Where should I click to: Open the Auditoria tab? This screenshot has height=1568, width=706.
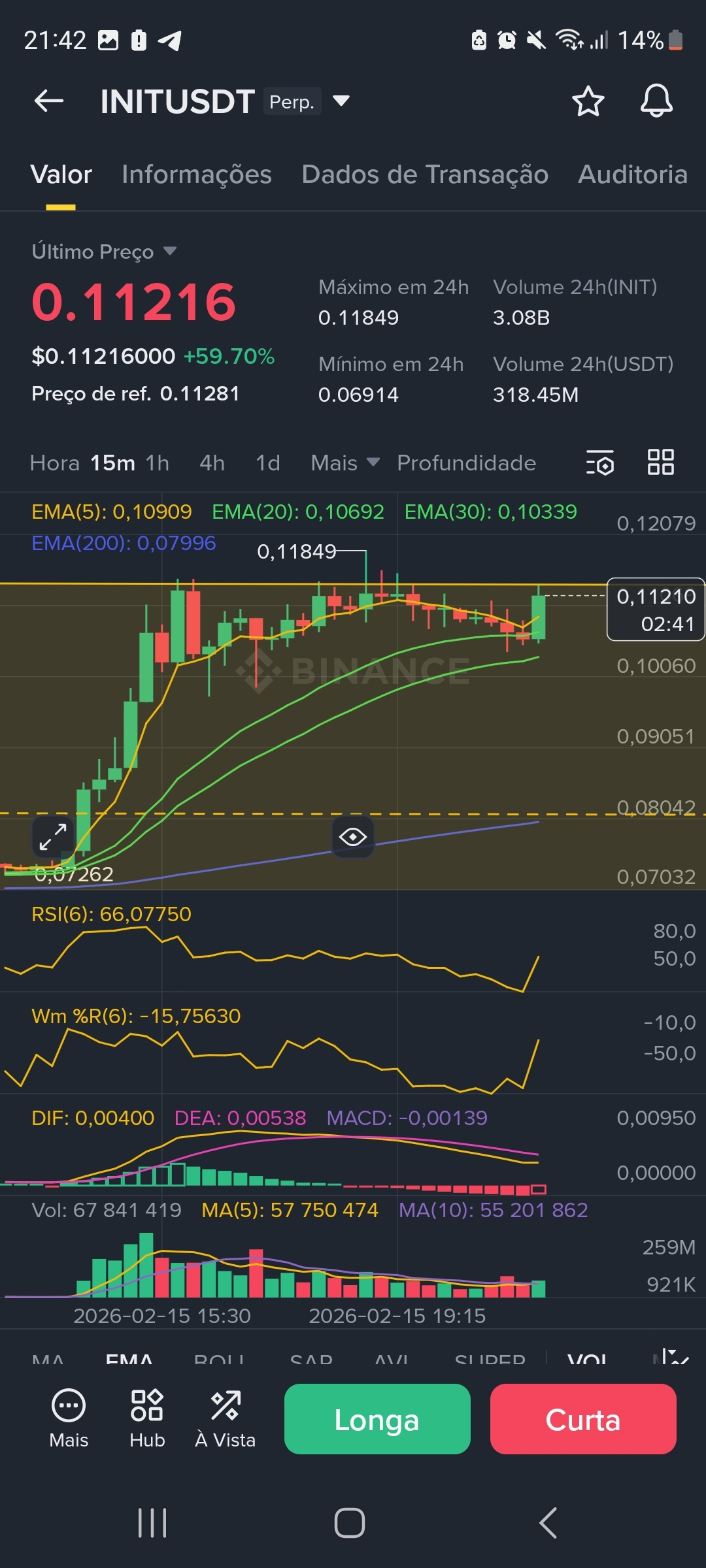pyautogui.click(x=633, y=174)
